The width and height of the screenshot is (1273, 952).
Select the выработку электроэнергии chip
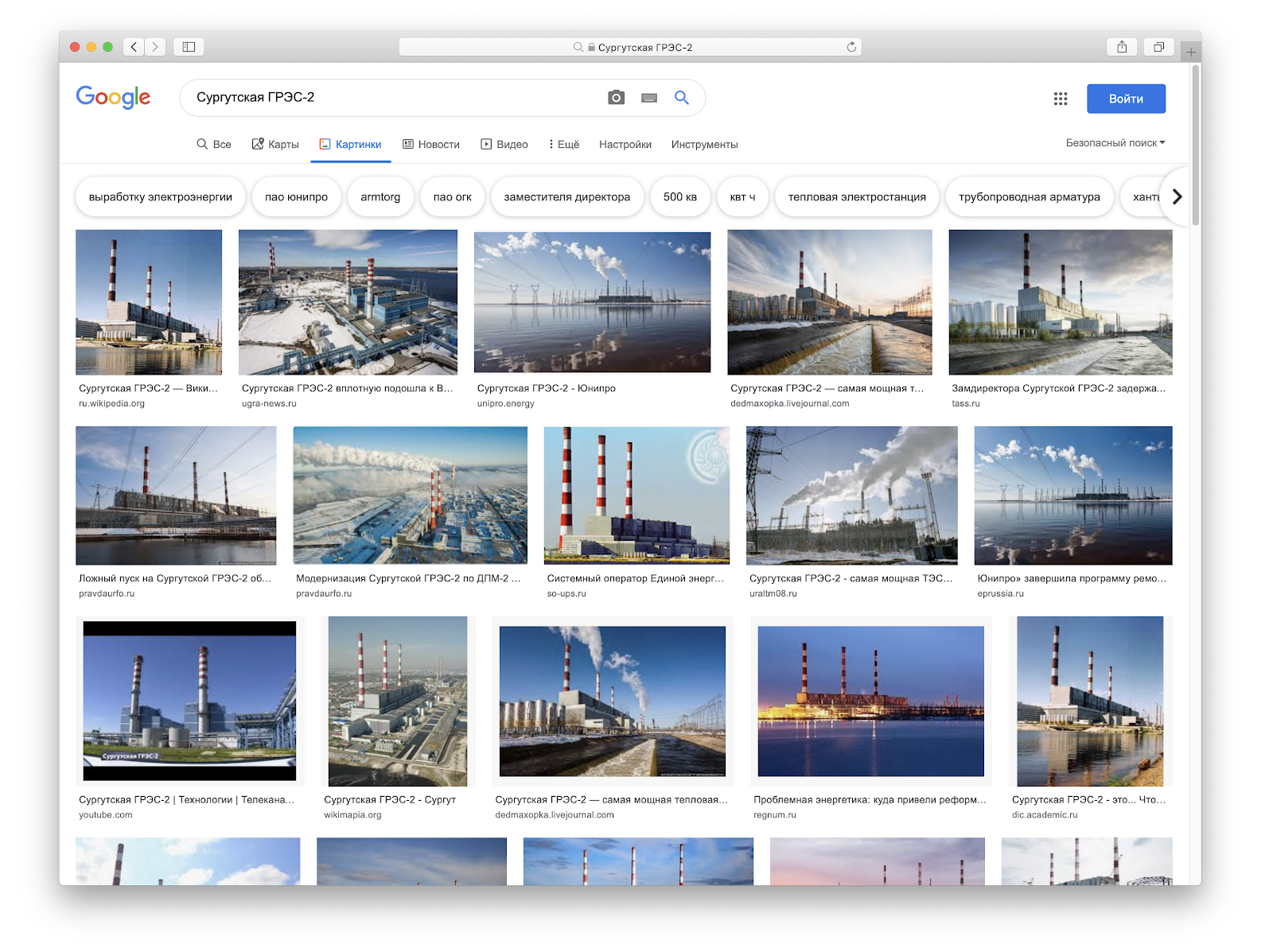click(x=161, y=196)
